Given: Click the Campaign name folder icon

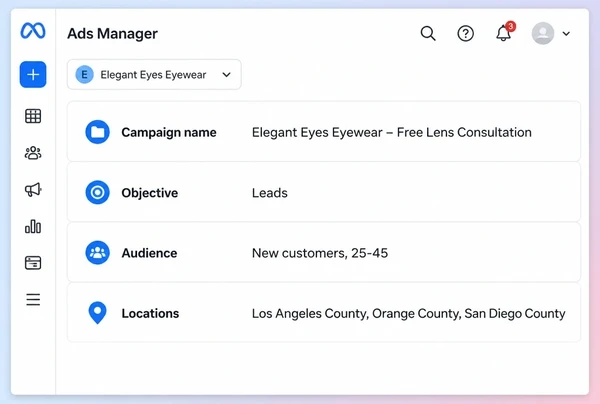Looking at the screenshot, I should click(x=97, y=132).
